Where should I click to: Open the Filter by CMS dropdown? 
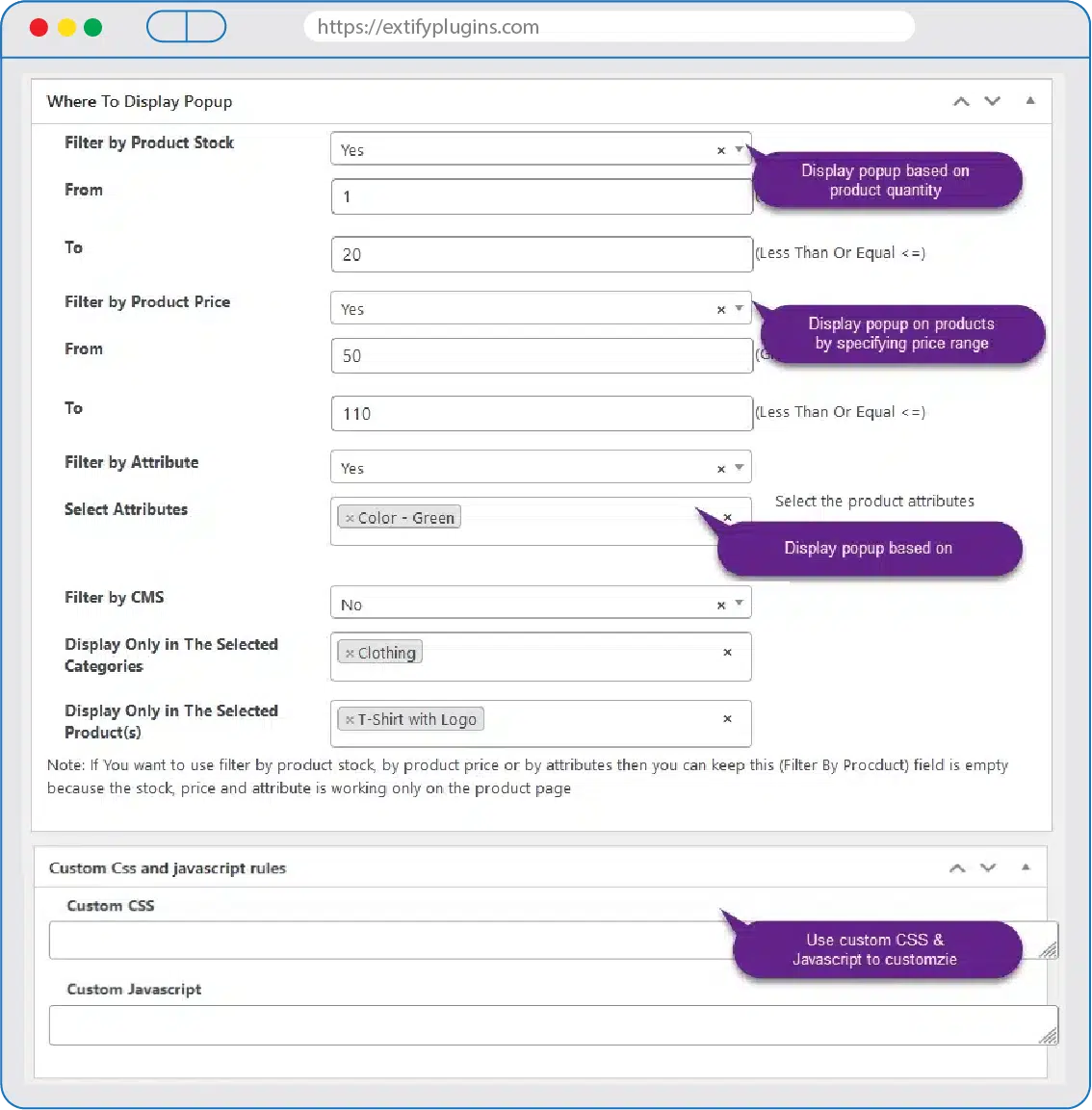tap(740, 604)
